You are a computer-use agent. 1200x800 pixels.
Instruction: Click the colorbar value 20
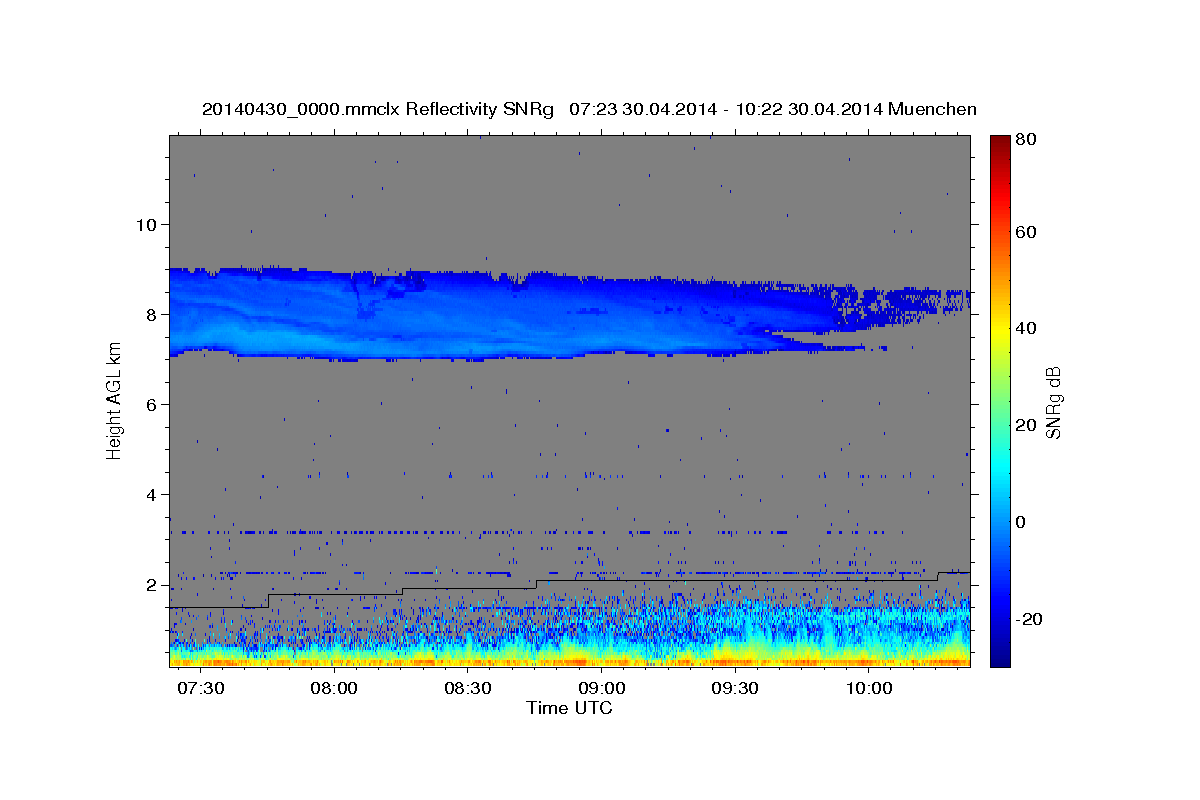[1025, 425]
